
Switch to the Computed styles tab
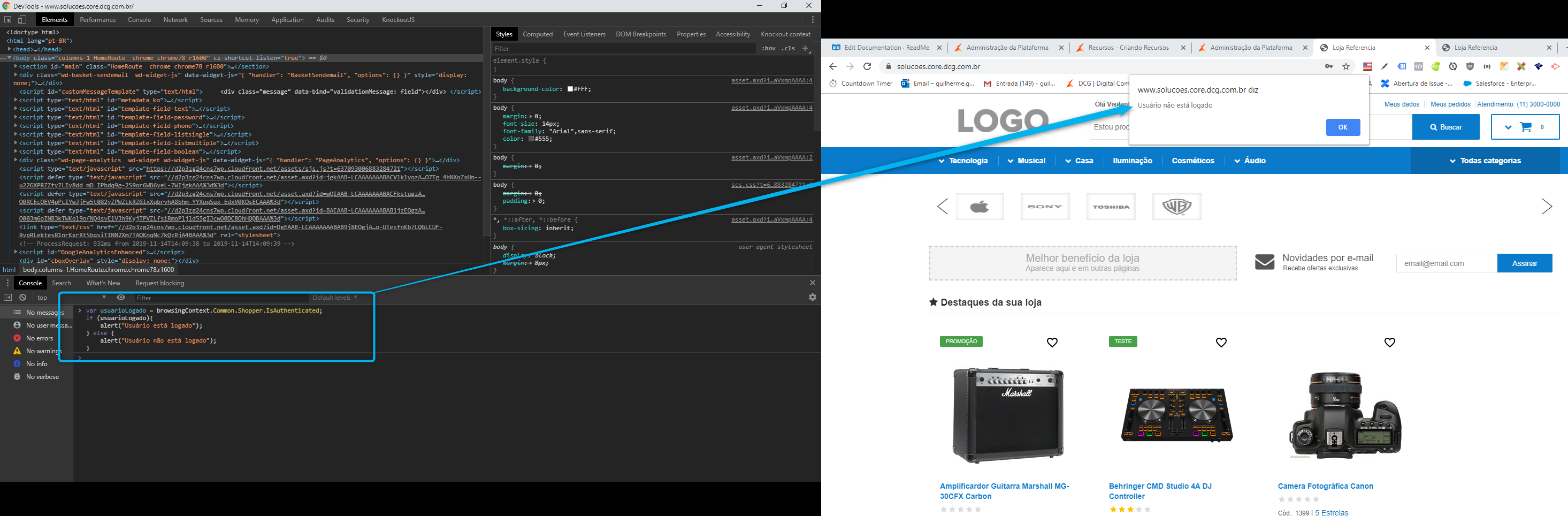coord(538,34)
